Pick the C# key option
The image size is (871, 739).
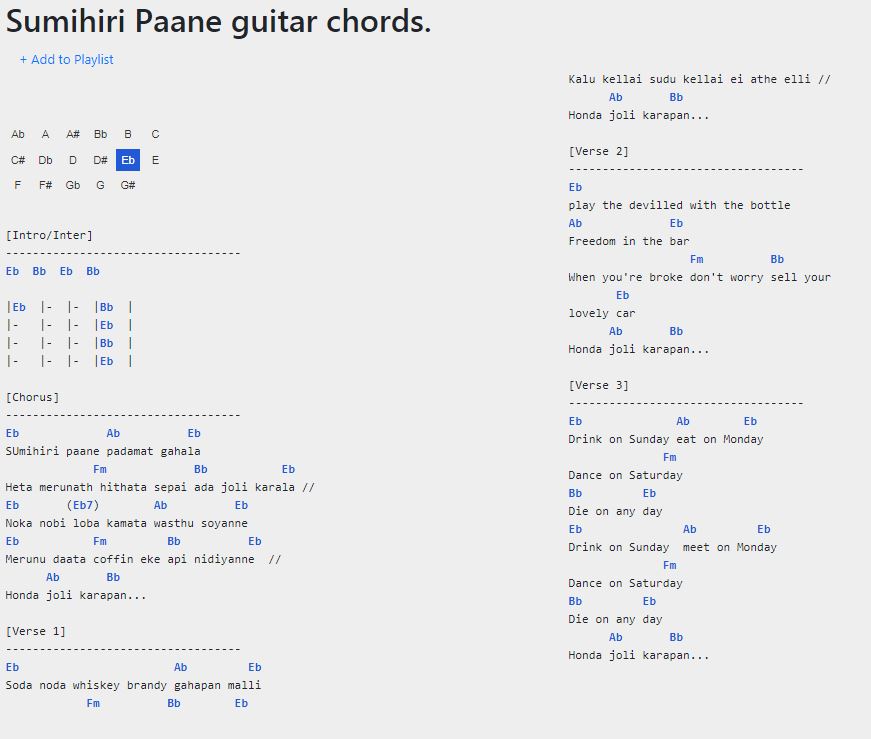18,160
